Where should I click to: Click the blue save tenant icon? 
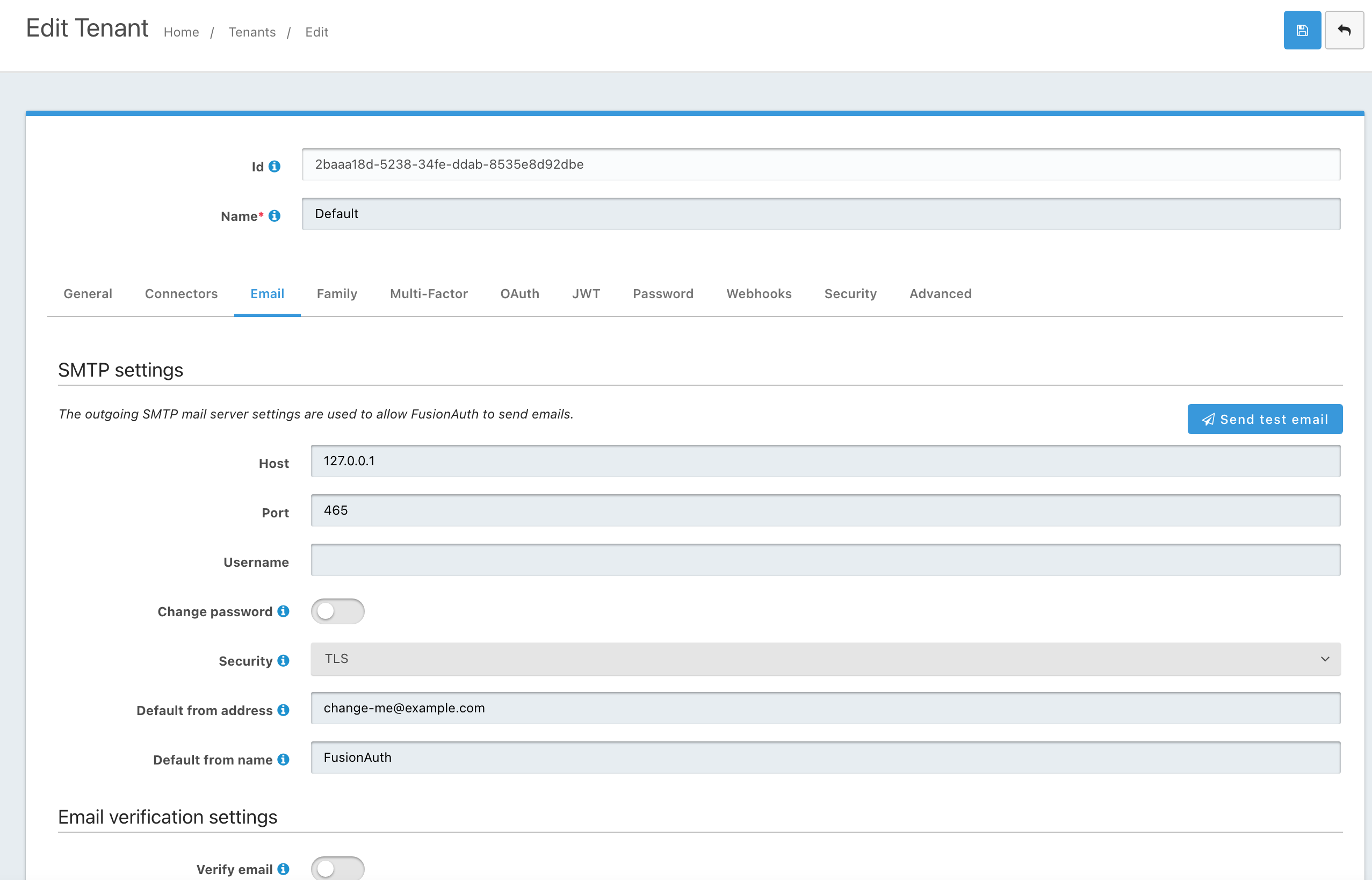click(x=1302, y=30)
